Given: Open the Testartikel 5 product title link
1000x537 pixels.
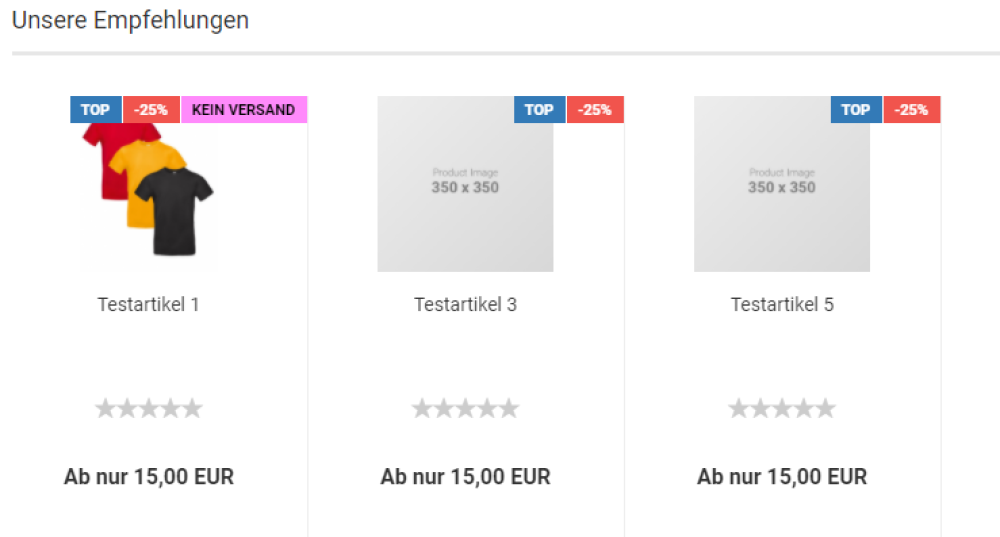Looking at the screenshot, I should click(782, 304).
